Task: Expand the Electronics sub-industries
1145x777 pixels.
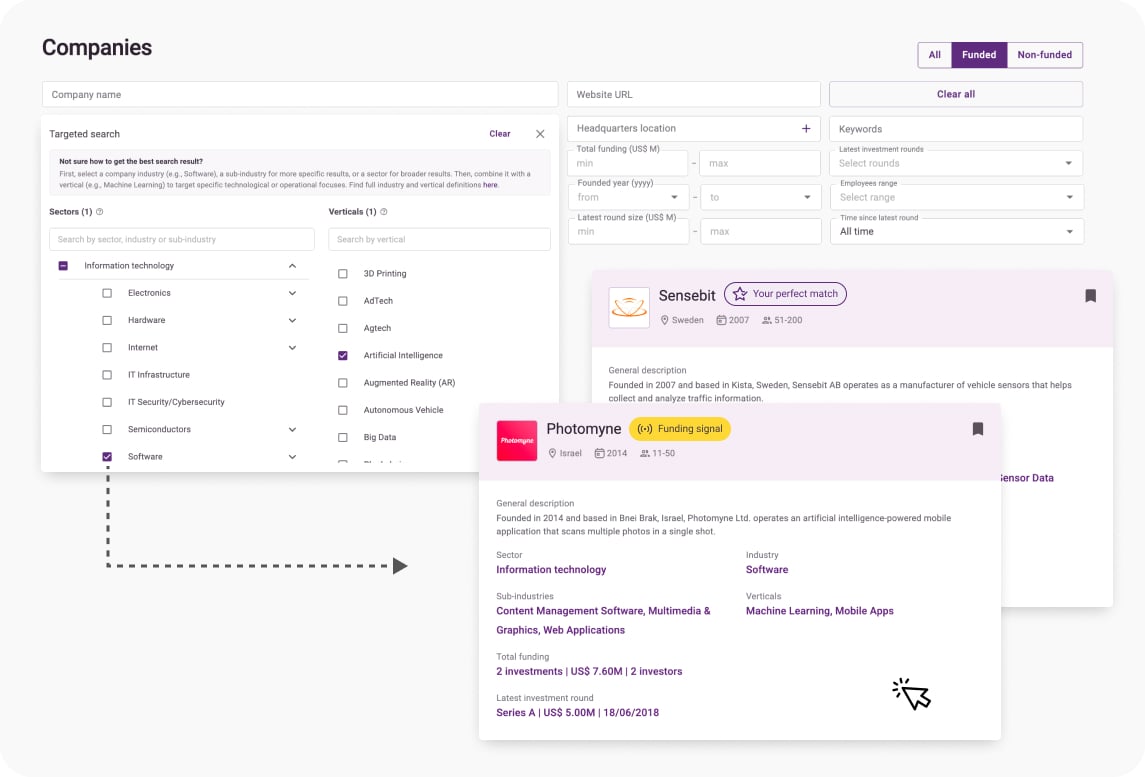Action: click(x=292, y=293)
